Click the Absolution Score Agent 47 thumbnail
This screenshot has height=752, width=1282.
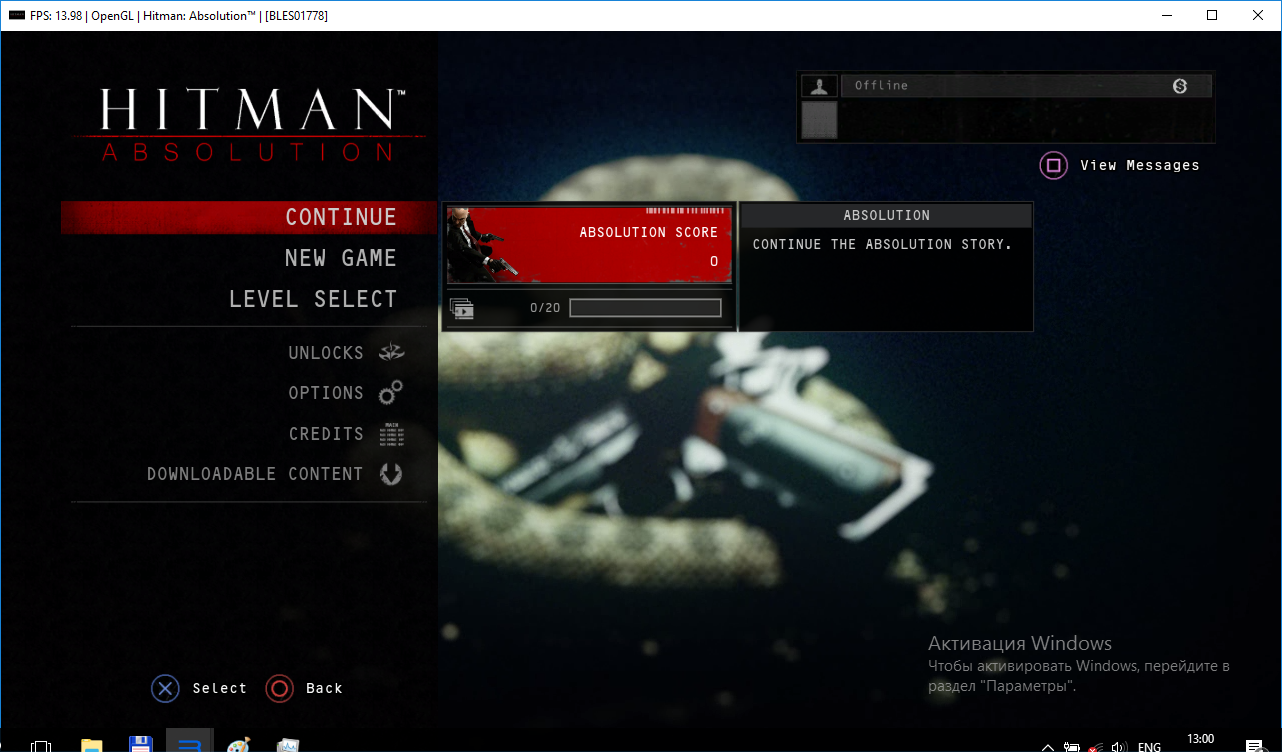pyautogui.click(x=476, y=246)
